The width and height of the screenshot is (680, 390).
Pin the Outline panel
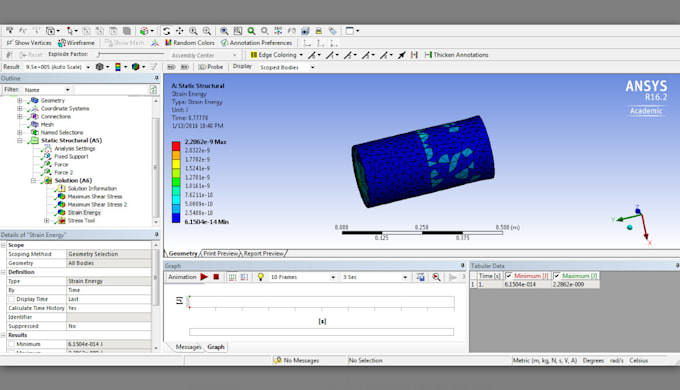coord(157,78)
